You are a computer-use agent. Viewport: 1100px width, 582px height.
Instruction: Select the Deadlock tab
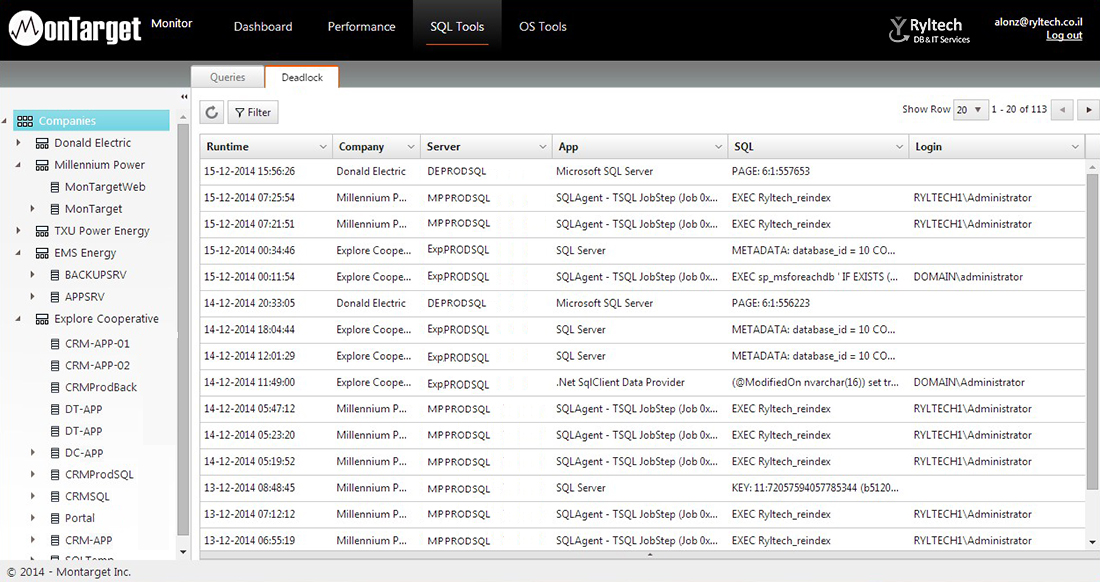[x=302, y=77]
